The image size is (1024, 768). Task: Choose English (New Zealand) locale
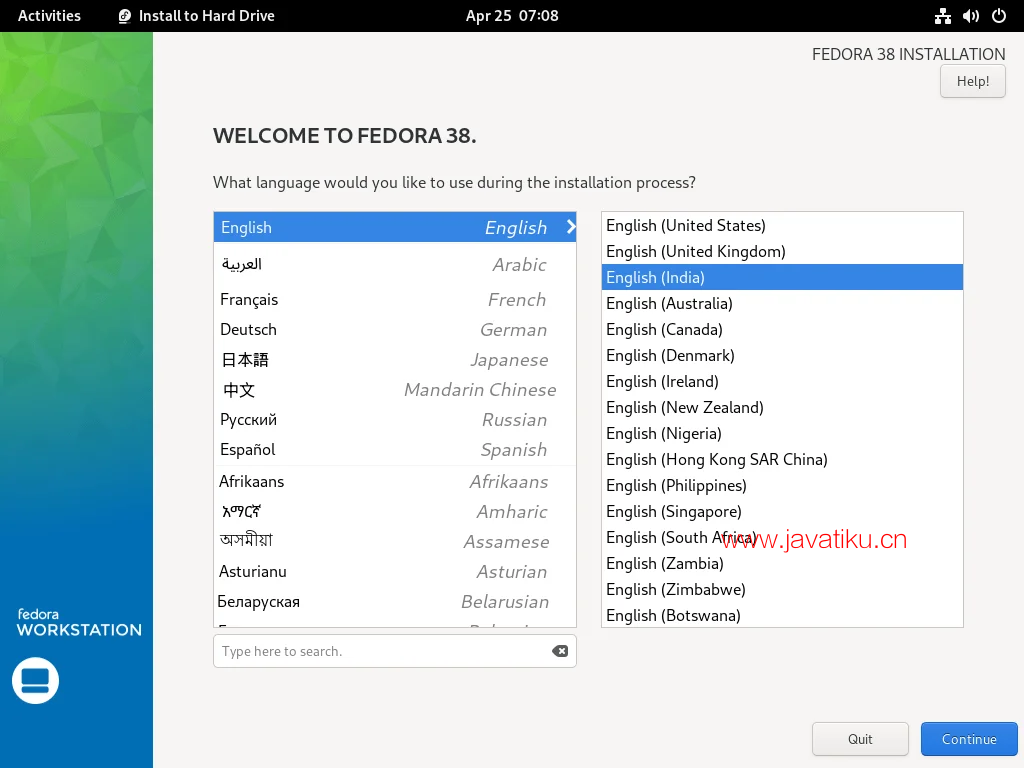tap(782, 408)
